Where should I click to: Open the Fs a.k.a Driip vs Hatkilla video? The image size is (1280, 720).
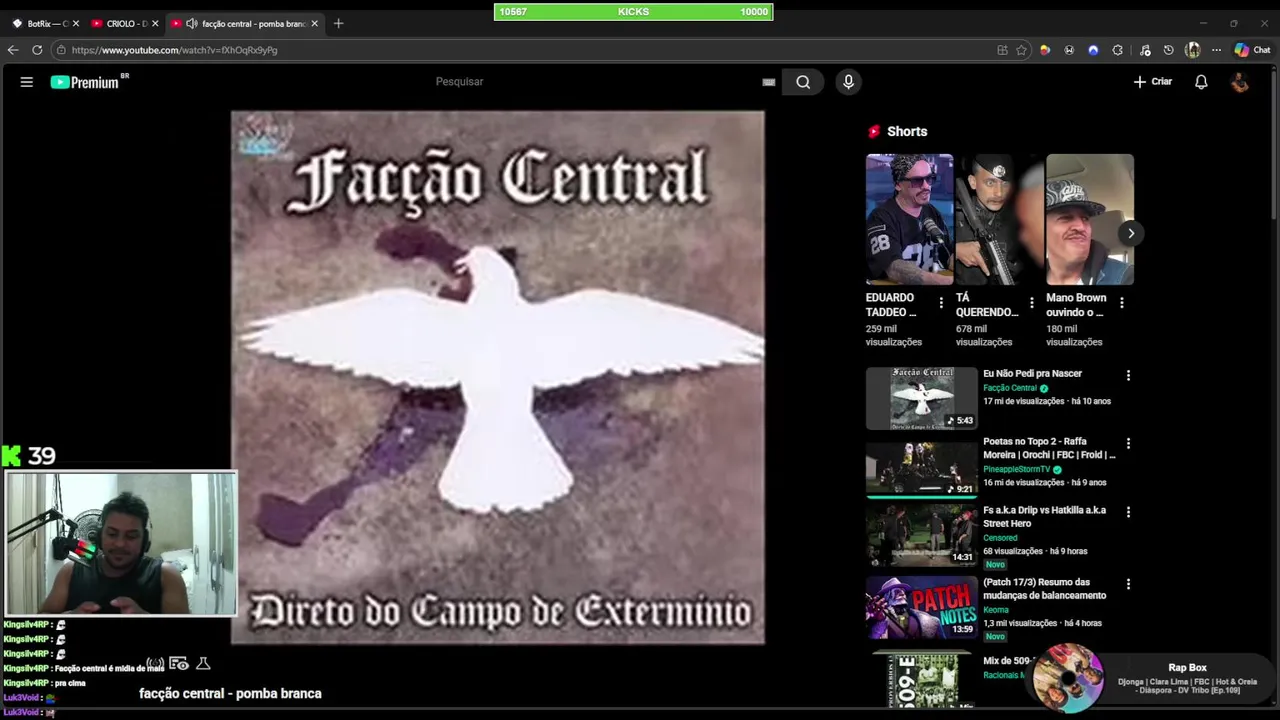[x=1044, y=517]
